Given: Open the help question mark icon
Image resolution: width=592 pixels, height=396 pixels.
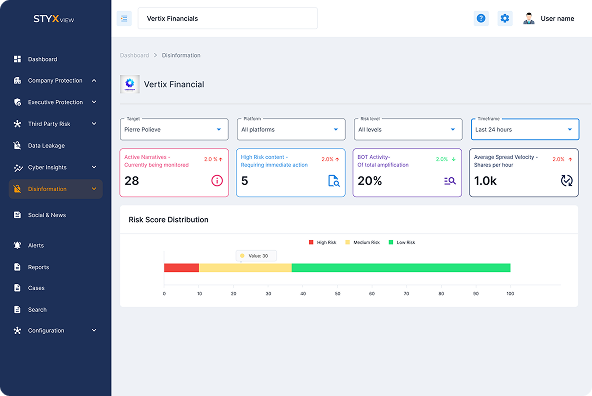Looking at the screenshot, I should coord(481,18).
